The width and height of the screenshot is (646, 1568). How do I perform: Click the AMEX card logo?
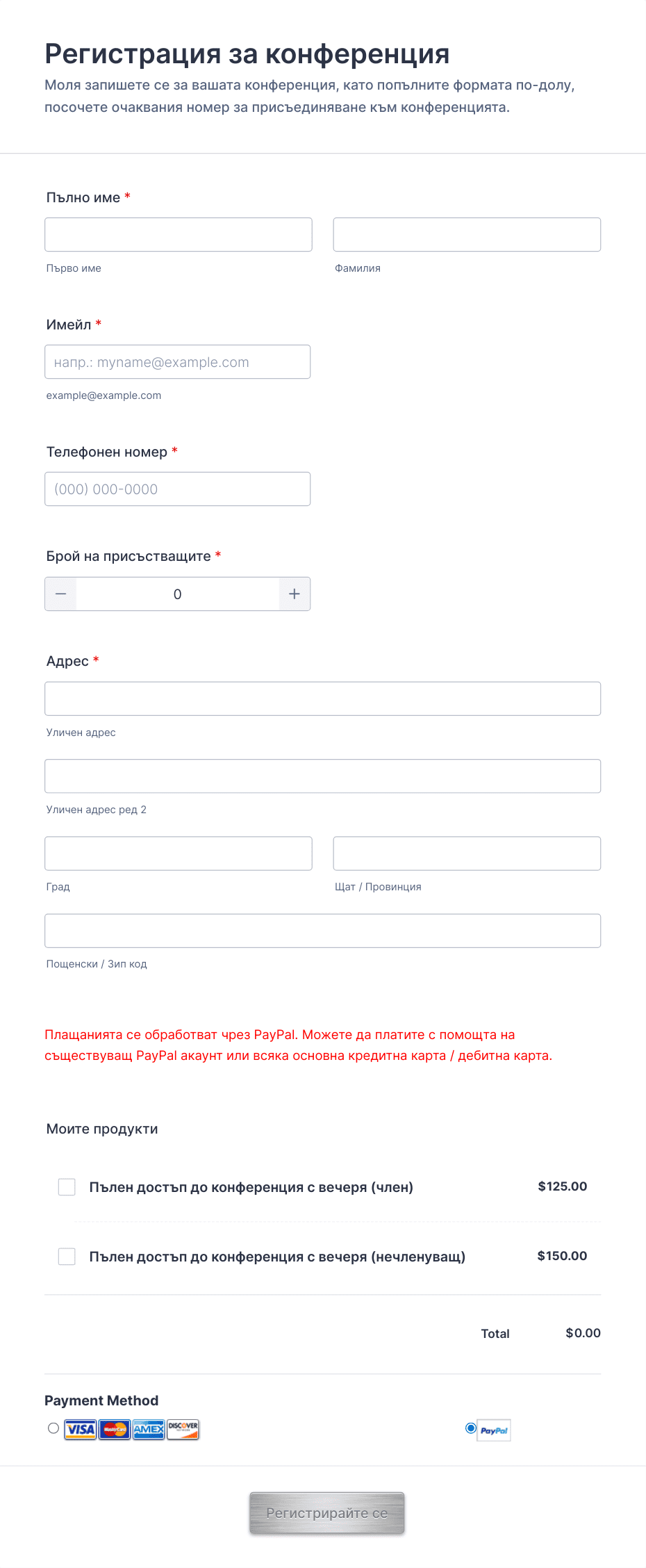coord(149,1430)
